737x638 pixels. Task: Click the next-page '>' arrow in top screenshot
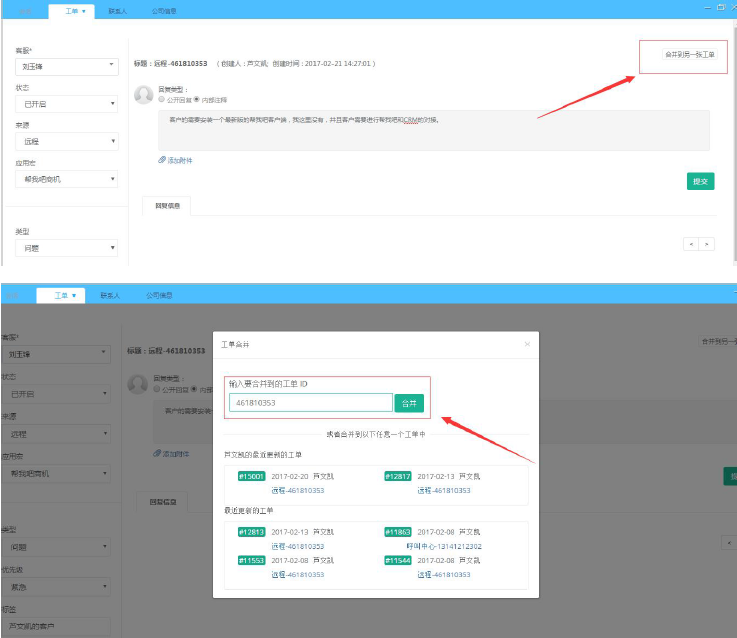tap(706, 244)
